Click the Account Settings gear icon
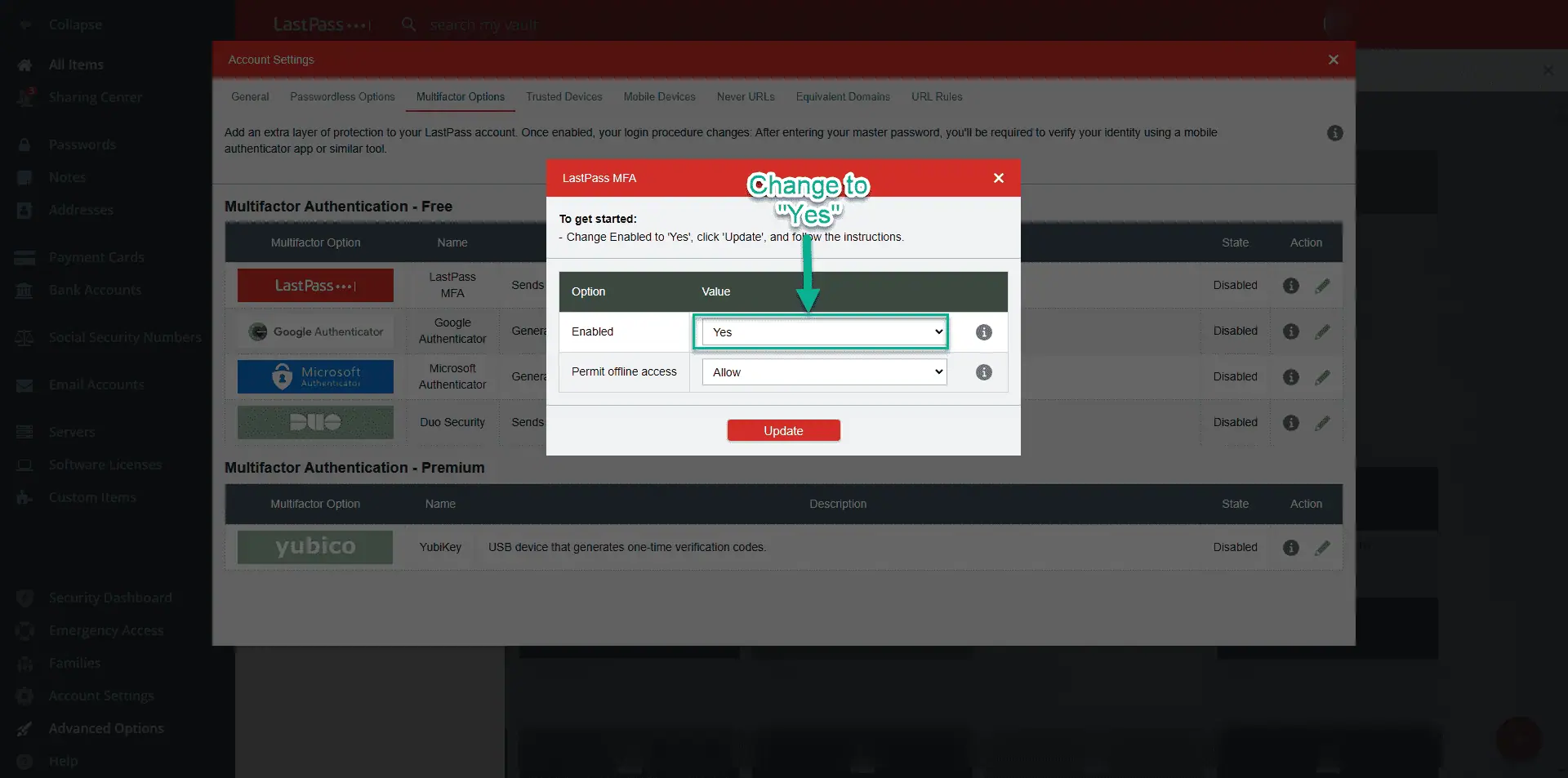Screen dimensions: 1568x778 24,696
